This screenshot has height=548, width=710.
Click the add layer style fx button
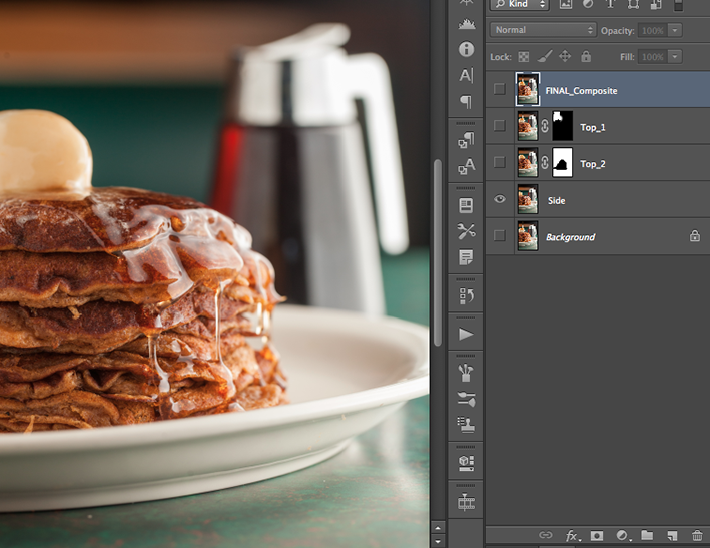[x=573, y=536]
